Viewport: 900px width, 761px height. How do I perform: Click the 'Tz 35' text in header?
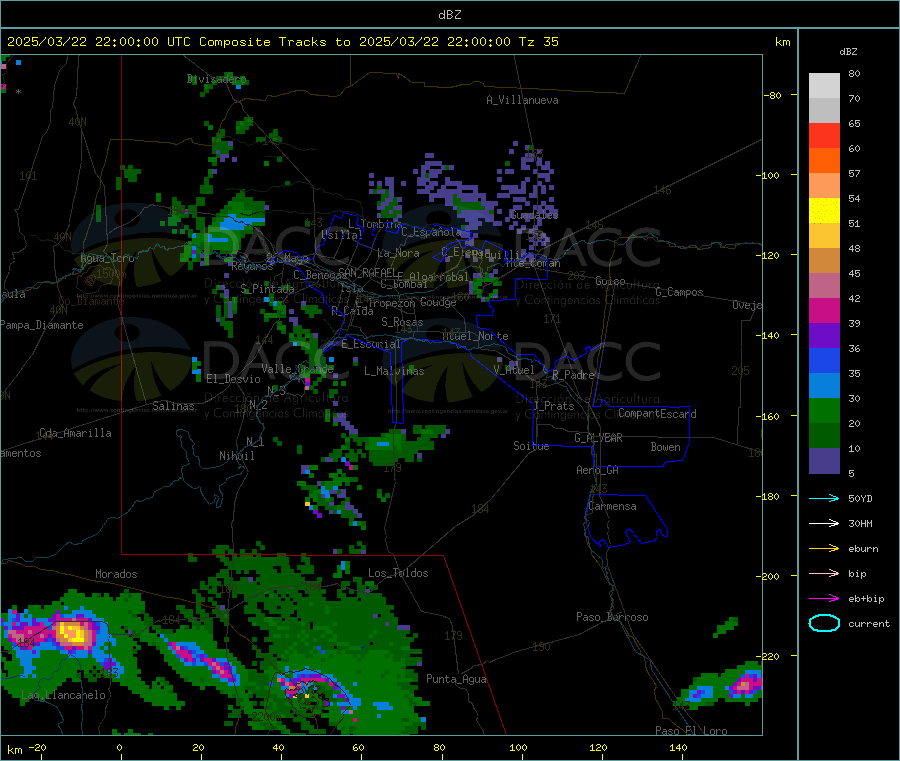coord(538,42)
